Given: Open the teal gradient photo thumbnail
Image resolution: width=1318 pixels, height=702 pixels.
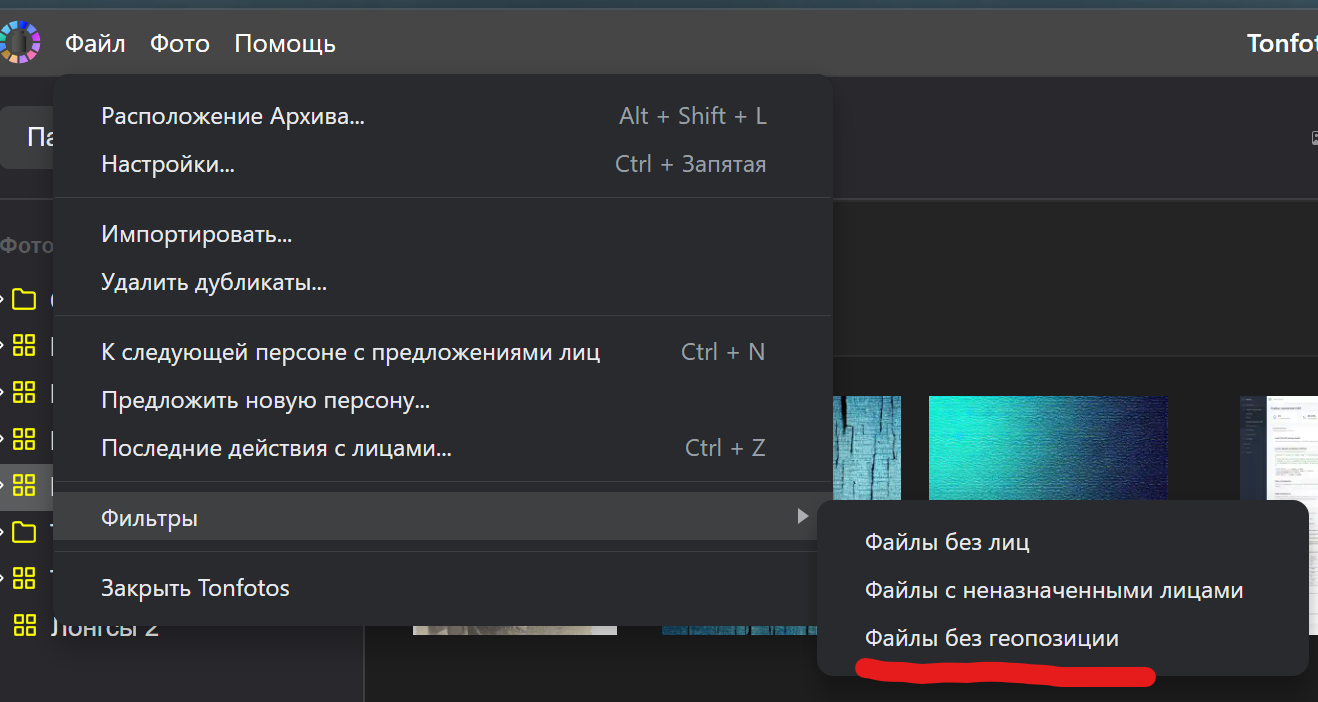Looking at the screenshot, I should [x=1047, y=447].
